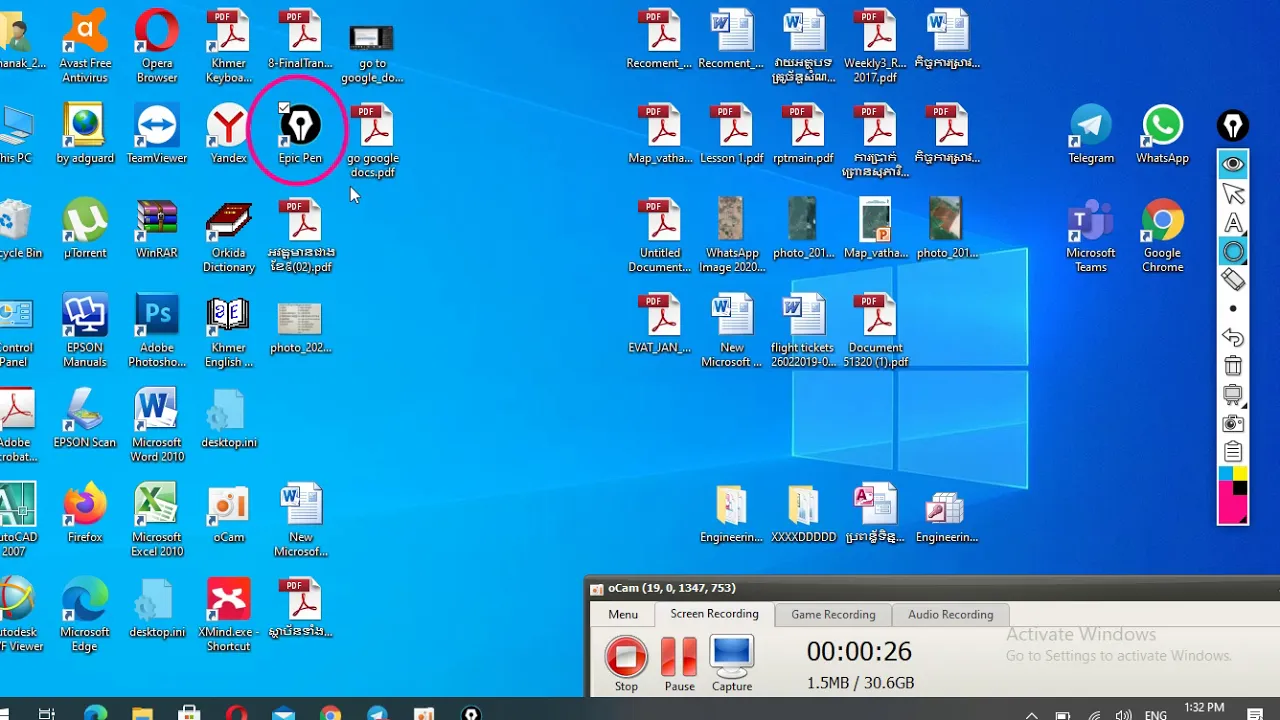This screenshot has width=1280, height=720.
Task: Select the Google Chrome desktop icon
Action: [x=1162, y=237]
